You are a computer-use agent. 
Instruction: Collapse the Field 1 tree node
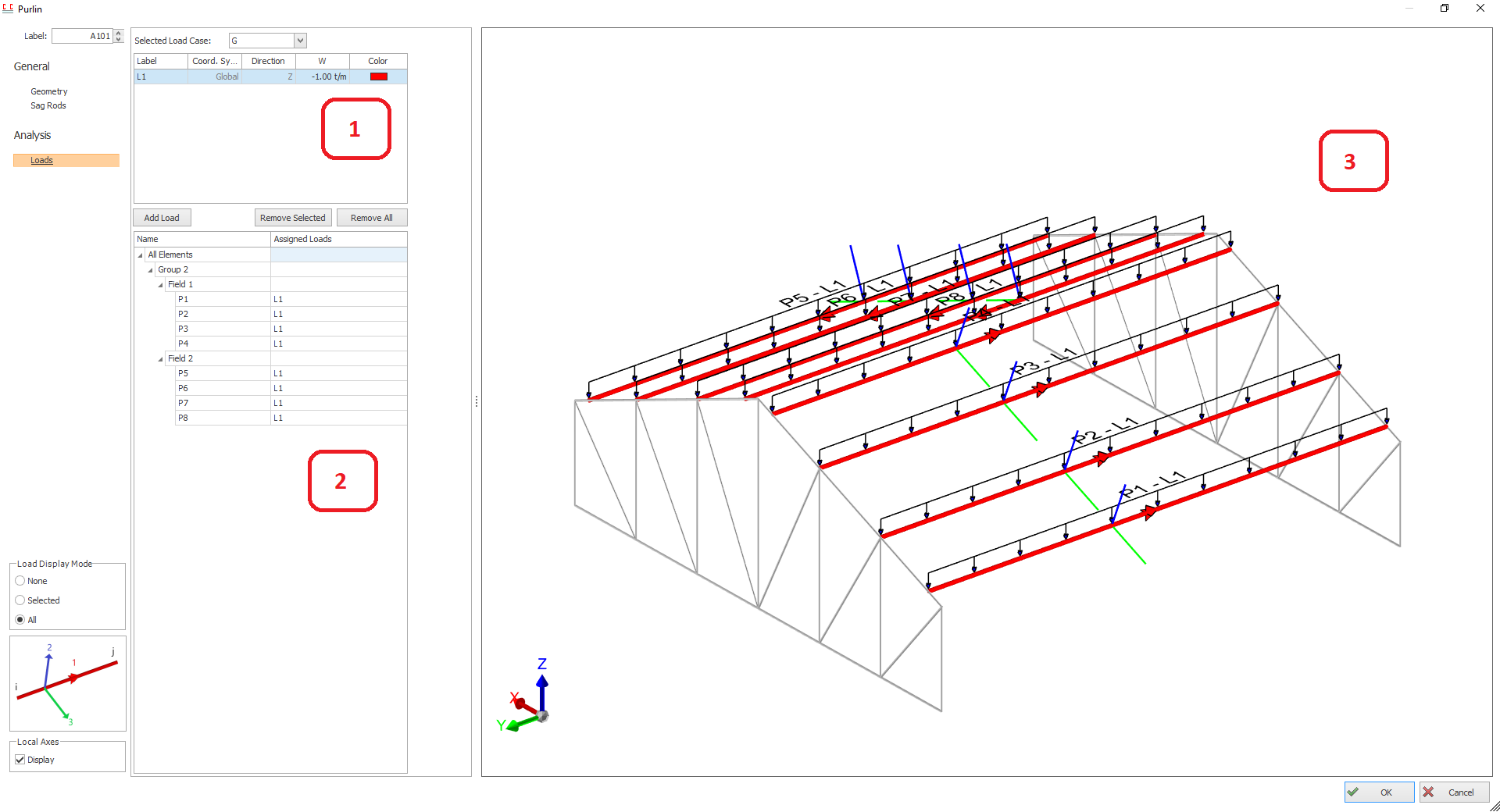[x=161, y=285]
